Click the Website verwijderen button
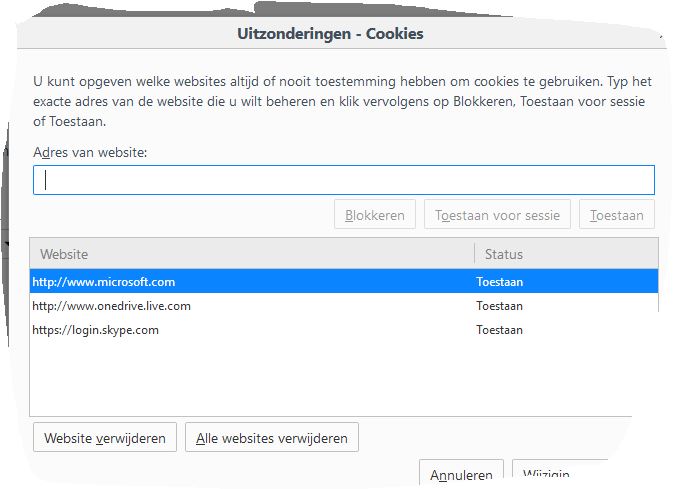This screenshot has width=673, height=489. pyautogui.click(x=105, y=437)
